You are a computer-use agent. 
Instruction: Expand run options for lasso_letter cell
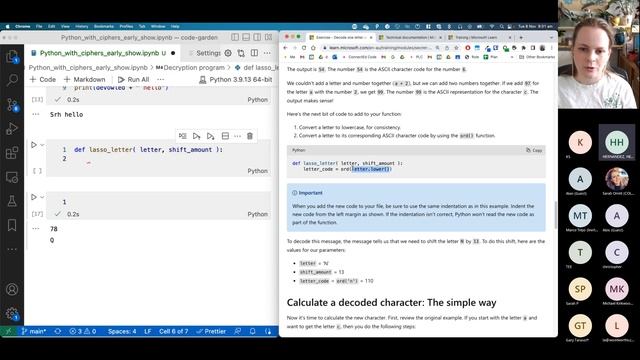coord(42,145)
